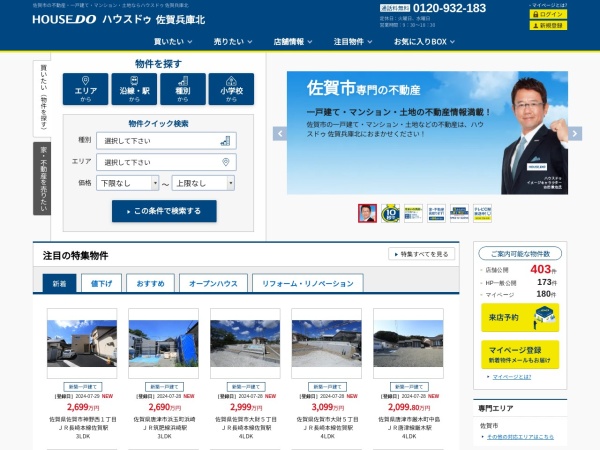Image resolution: width=600 pixels, height=450 pixels.
Task: Open the 上限なし price dropdown
Action: (203, 183)
